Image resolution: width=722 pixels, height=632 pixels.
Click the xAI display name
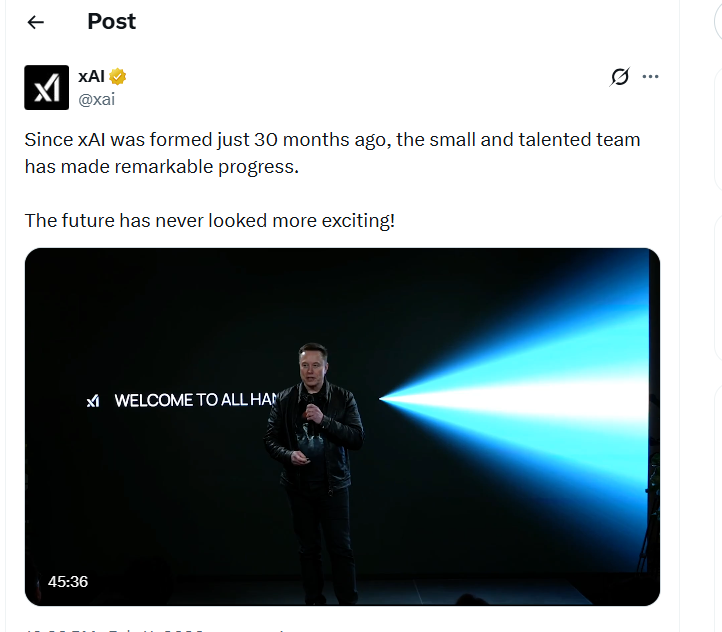(91, 77)
